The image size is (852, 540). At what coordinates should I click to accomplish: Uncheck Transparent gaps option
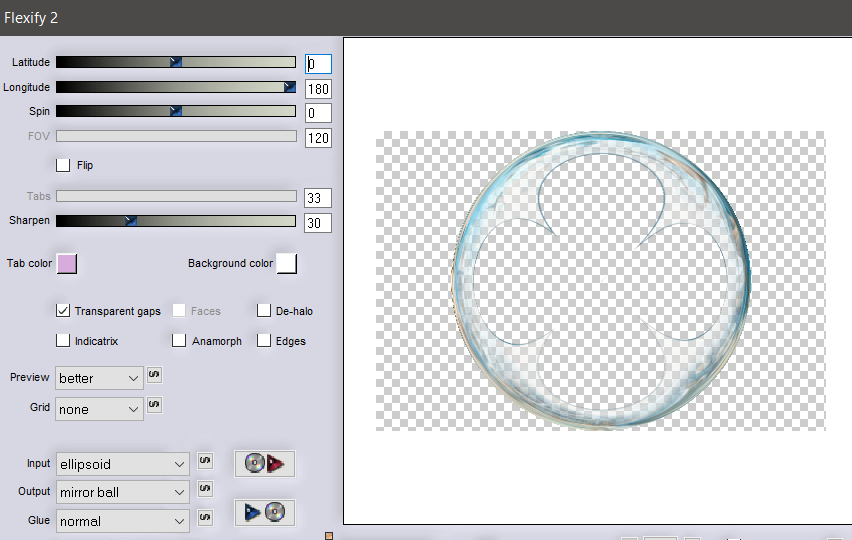64,311
